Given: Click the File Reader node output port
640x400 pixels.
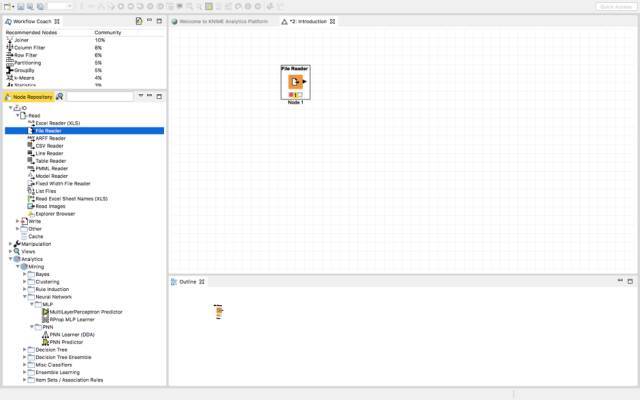Looking at the screenshot, I should point(304,82).
